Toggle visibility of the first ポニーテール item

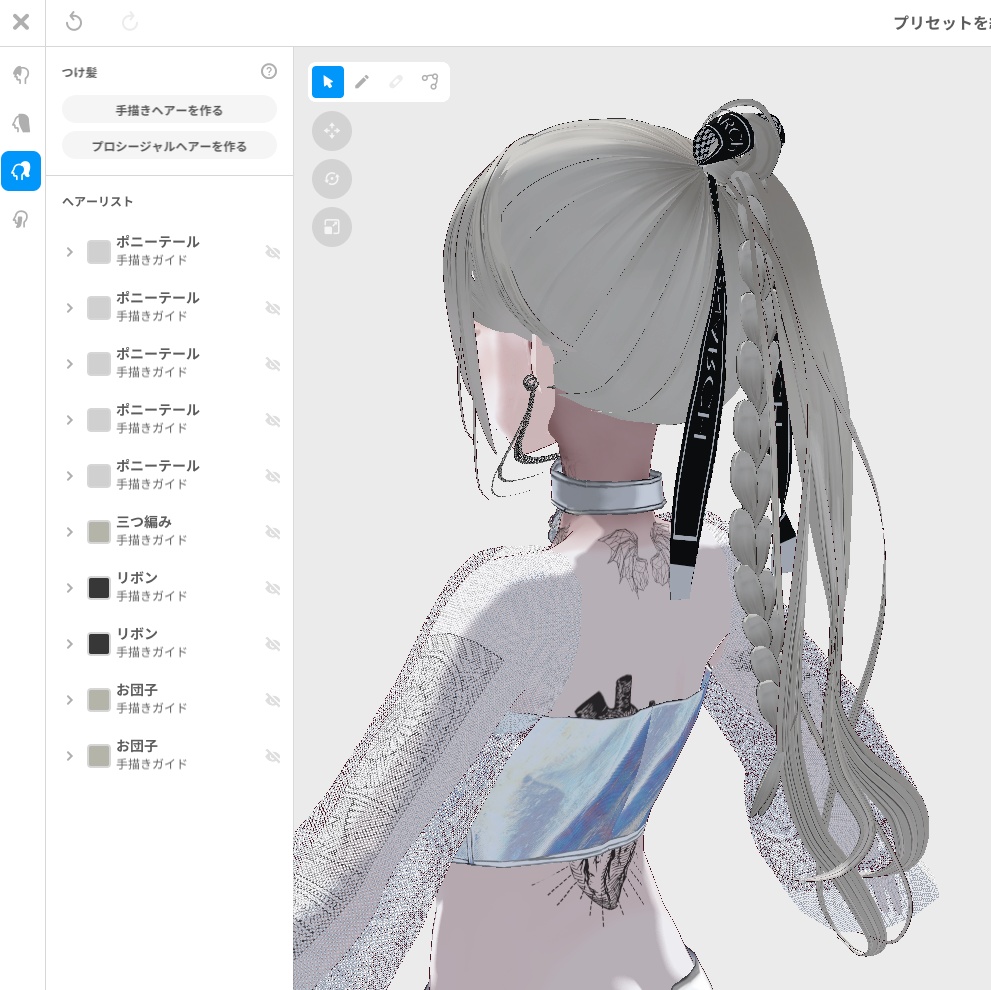point(273,252)
